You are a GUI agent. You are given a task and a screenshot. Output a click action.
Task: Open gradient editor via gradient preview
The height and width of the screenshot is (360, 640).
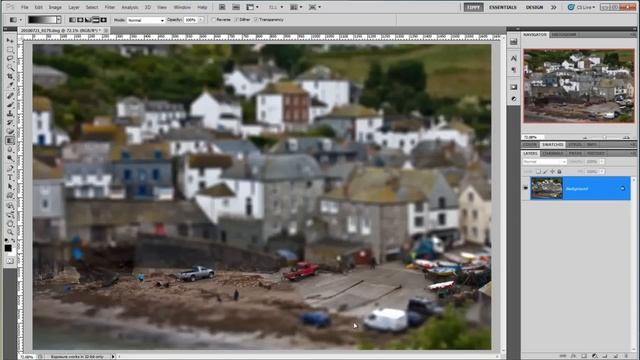click(42, 20)
